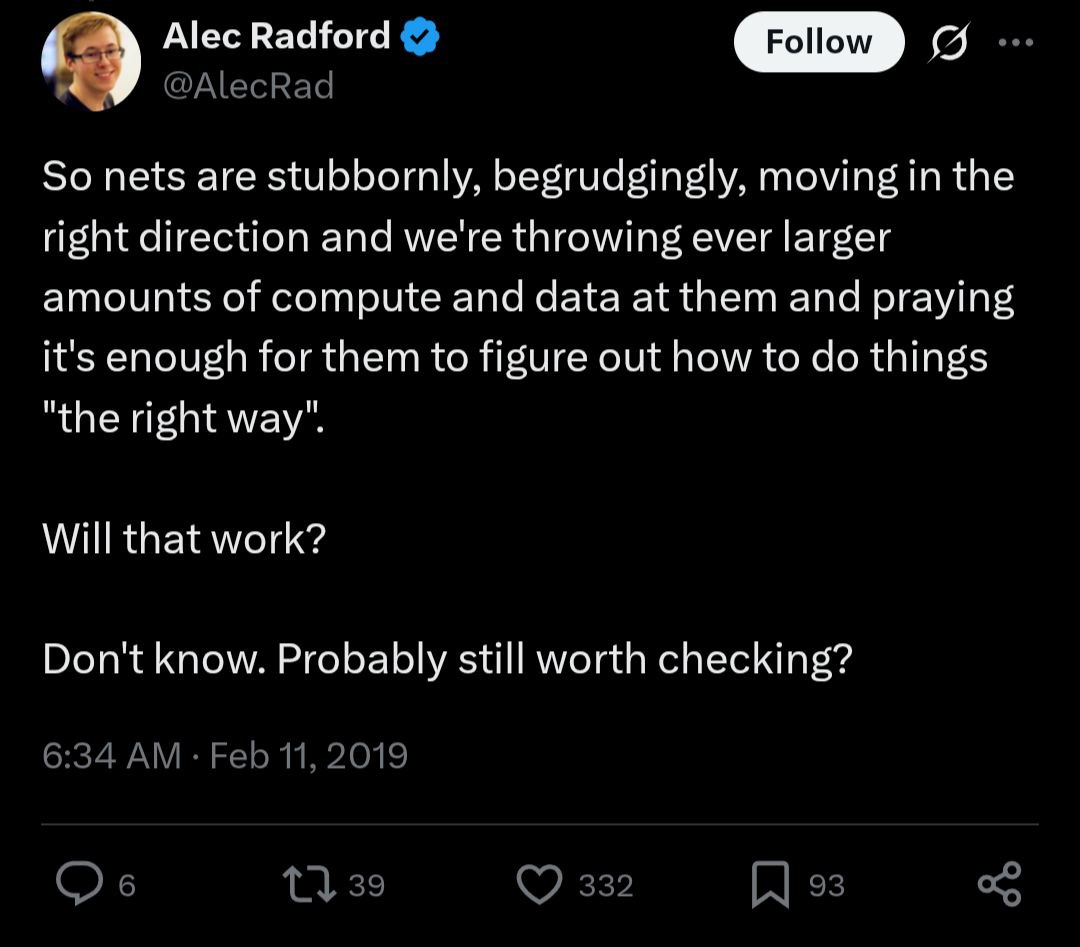Viewport: 1080px width, 947px height.
Task: Click the "Will that work?" line
Action: click(x=184, y=540)
